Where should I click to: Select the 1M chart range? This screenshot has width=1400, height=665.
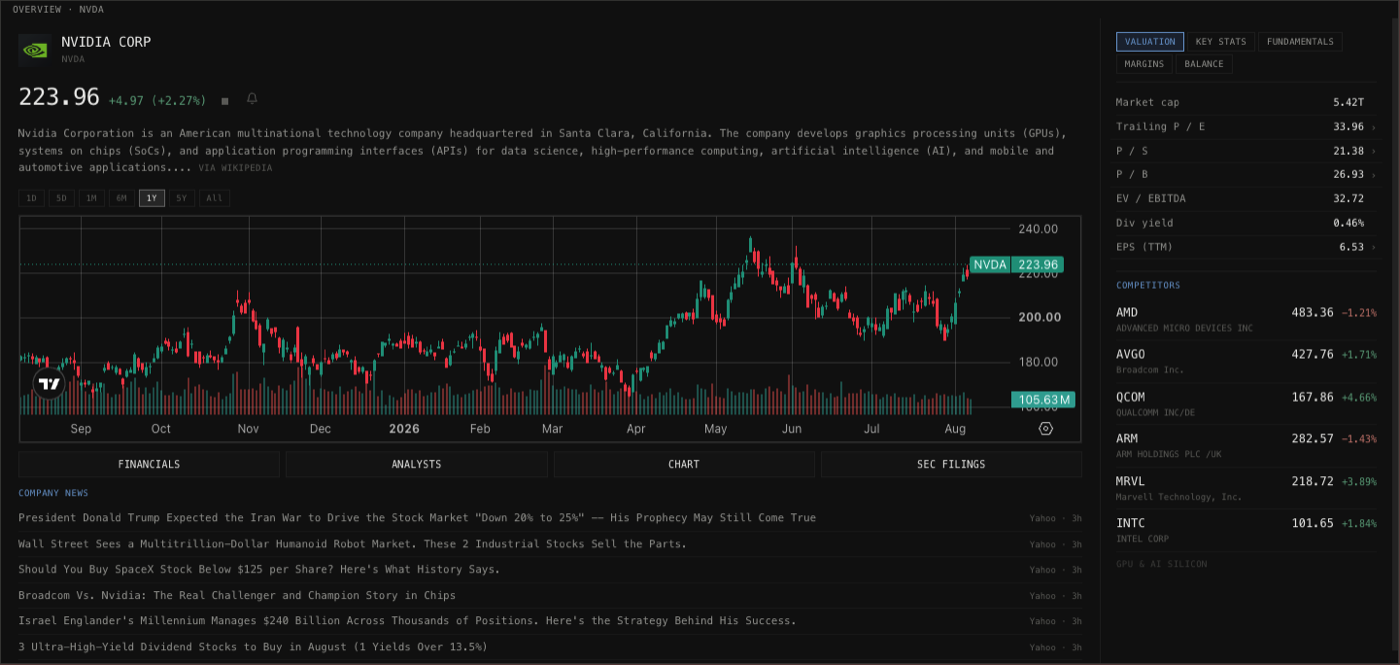point(91,198)
